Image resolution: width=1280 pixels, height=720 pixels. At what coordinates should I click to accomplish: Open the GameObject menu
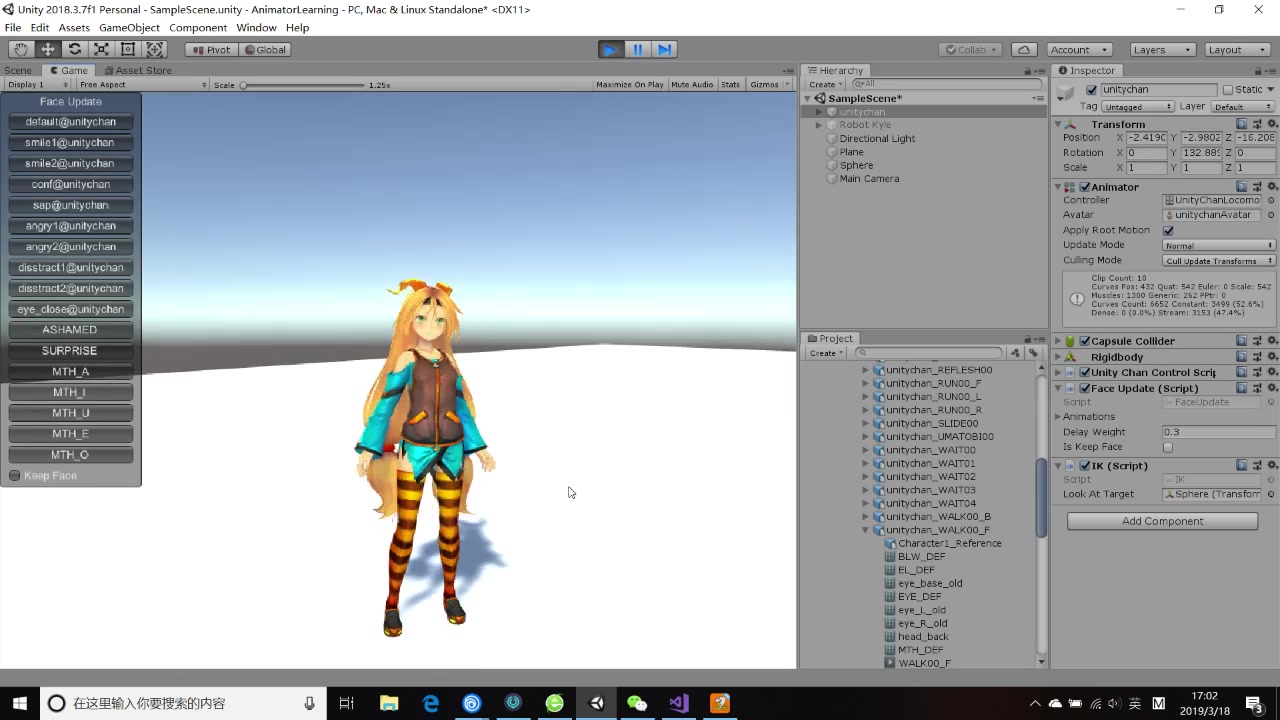click(129, 27)
